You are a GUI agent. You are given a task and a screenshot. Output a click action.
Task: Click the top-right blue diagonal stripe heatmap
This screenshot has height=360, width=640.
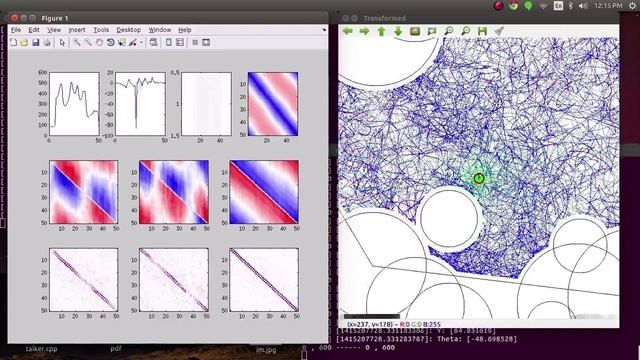pyautogui.click(x=273, y=104)
